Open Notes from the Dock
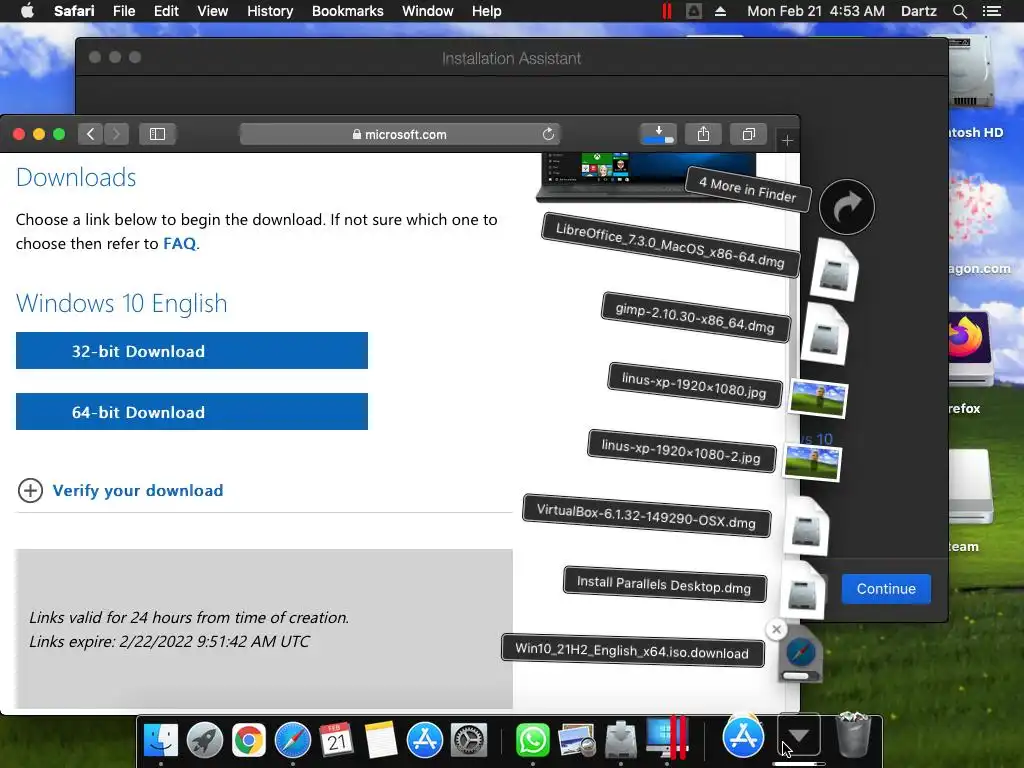 [381, 740]
